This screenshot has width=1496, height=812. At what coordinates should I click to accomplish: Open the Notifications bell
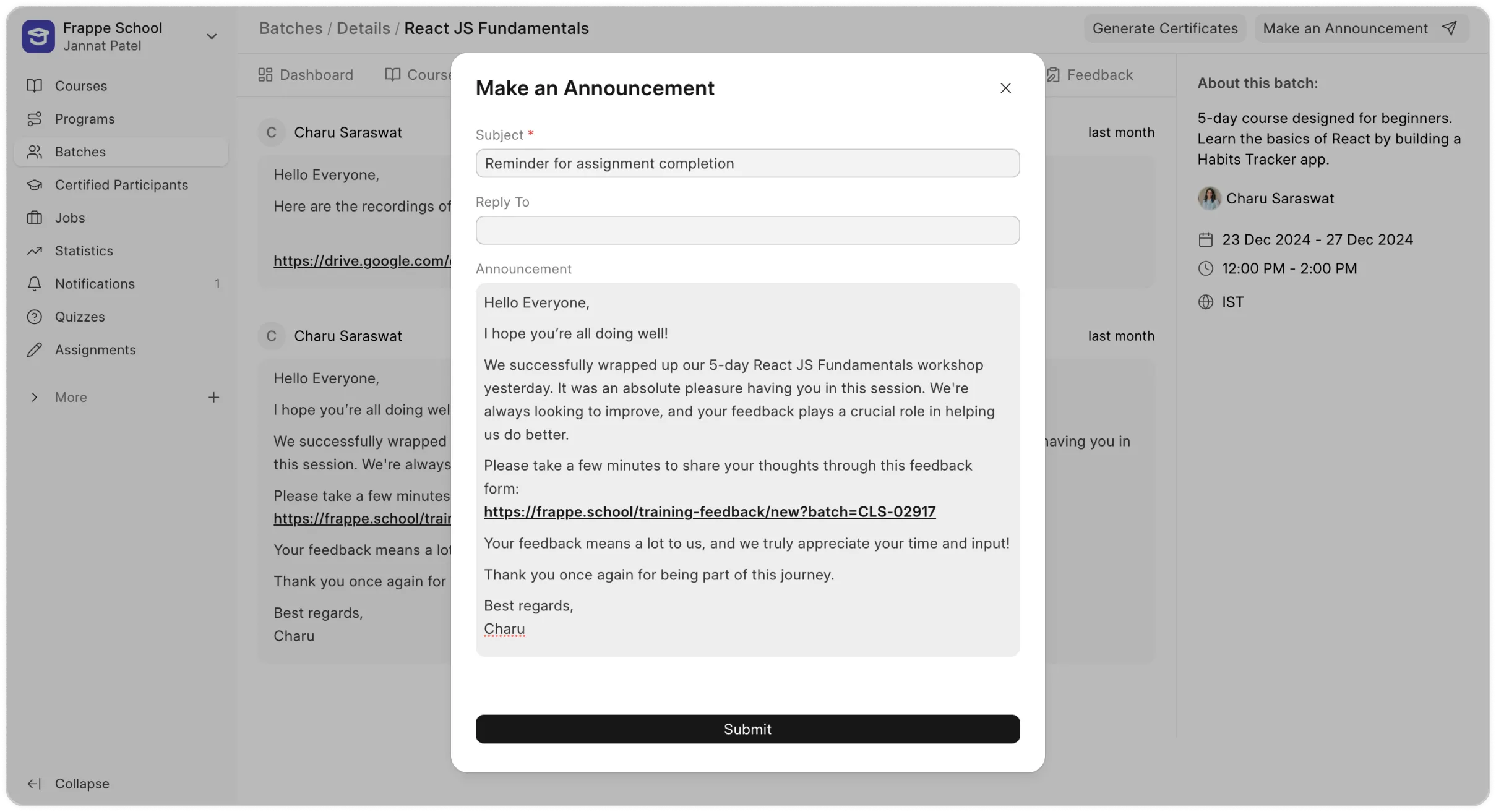[x=35, y=283]
